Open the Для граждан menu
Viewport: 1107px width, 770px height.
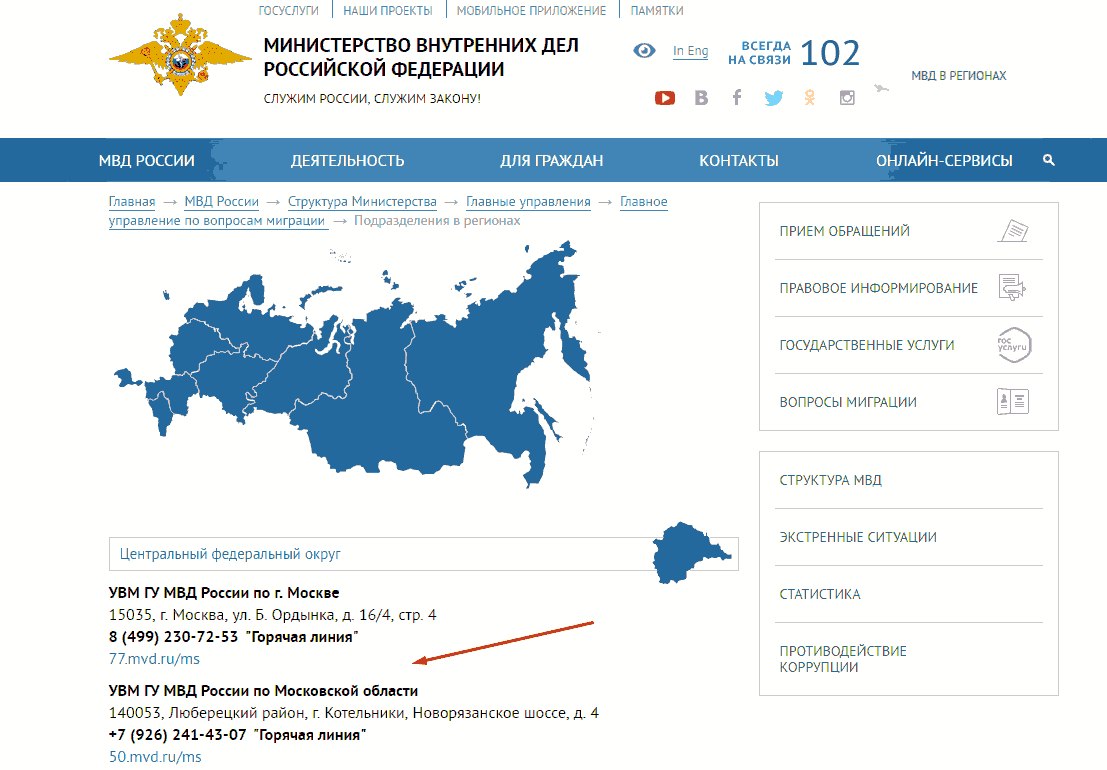coord(551,160)
